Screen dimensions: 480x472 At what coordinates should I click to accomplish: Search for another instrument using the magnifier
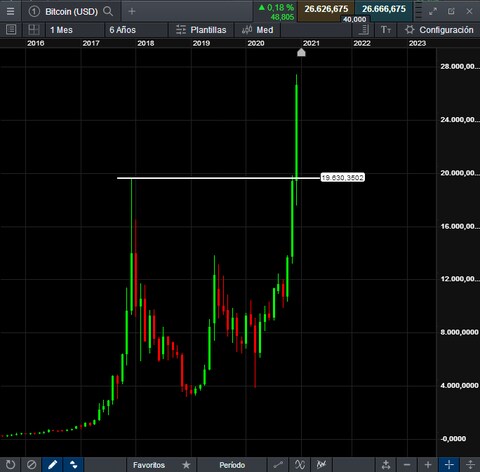point(108,11)
